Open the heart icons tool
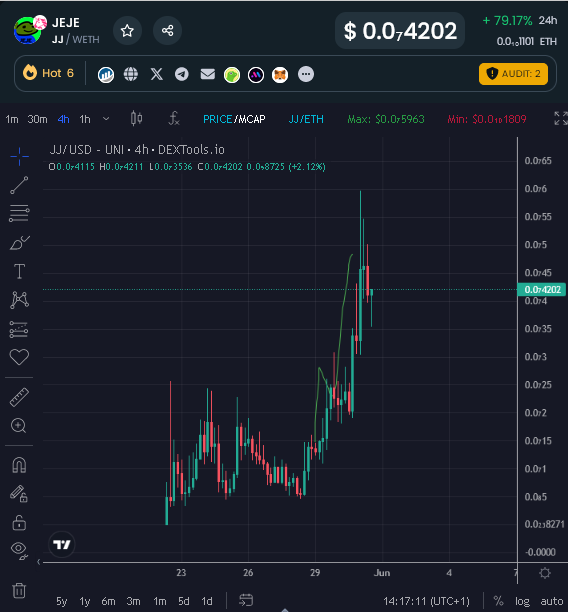The width and height of the screenshot is (568, 612). [x=19, y=357]
